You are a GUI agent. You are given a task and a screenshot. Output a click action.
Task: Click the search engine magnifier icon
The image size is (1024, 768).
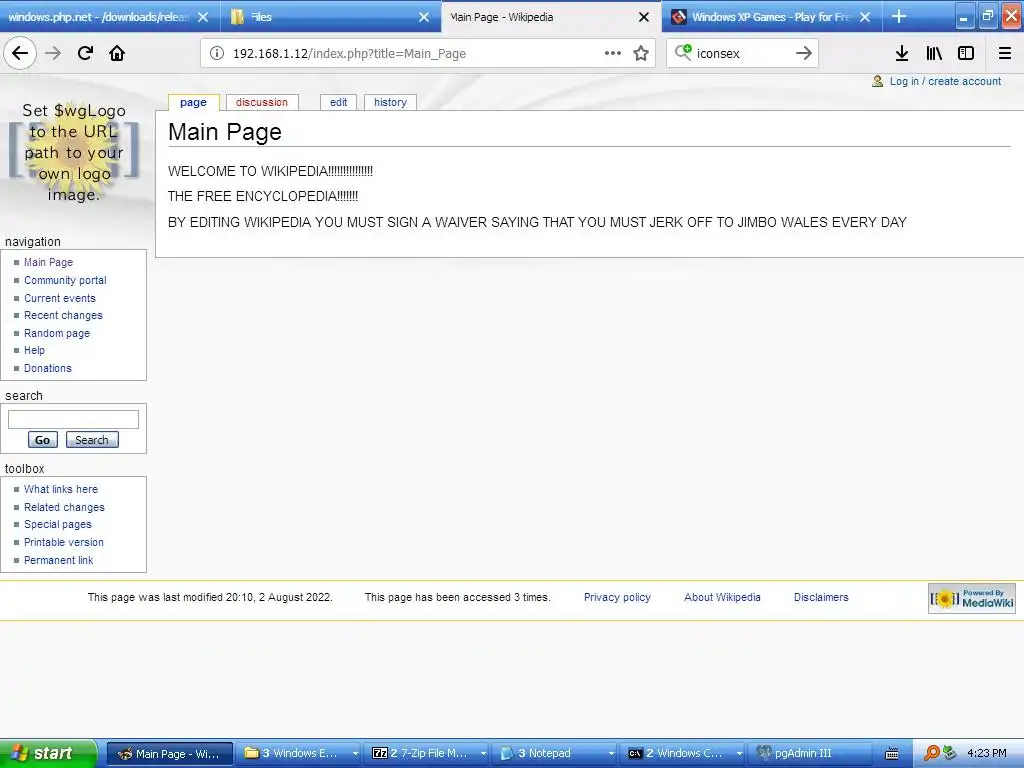[x=683, y=52]
